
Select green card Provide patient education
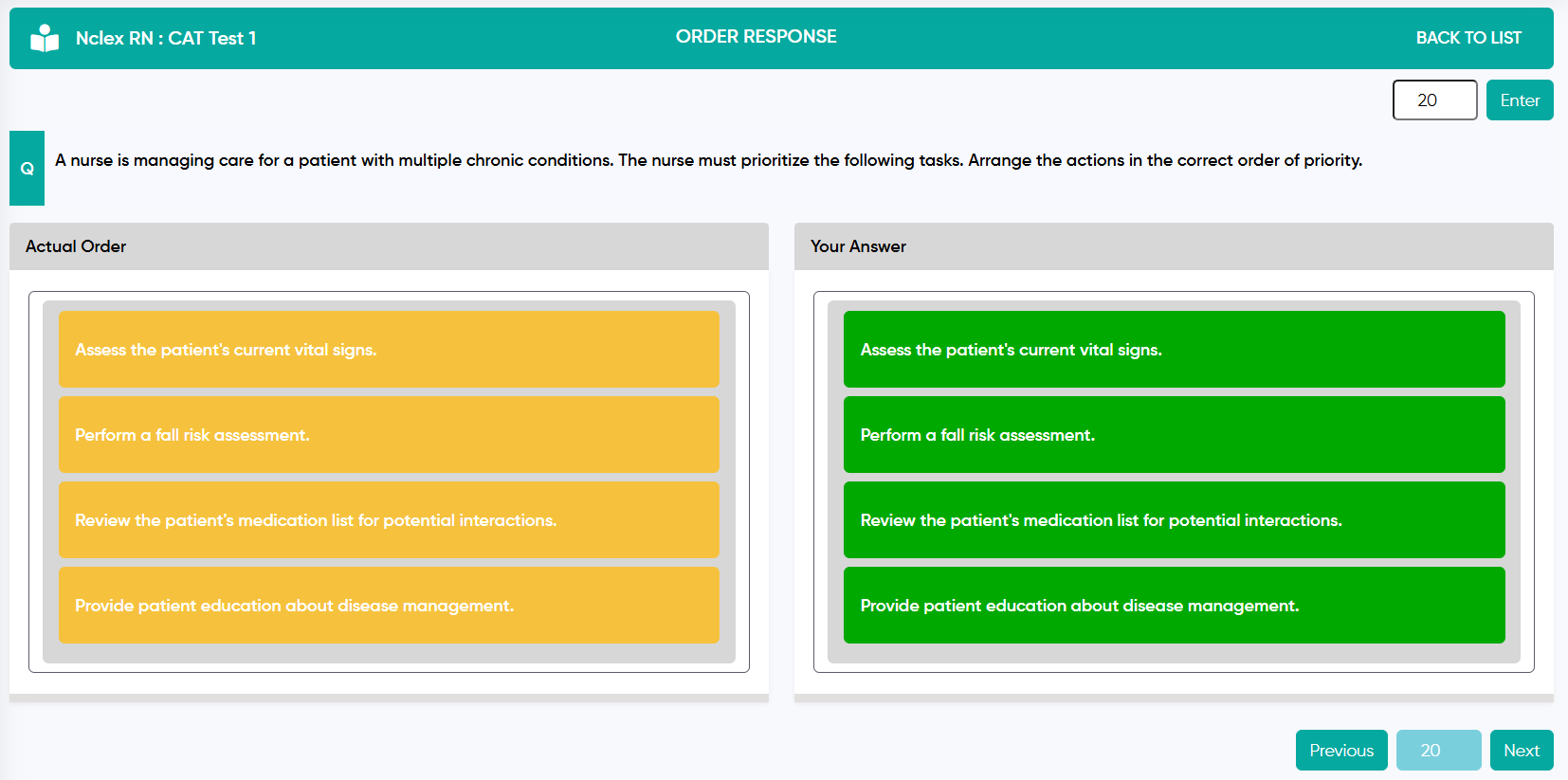[1175, 606]
